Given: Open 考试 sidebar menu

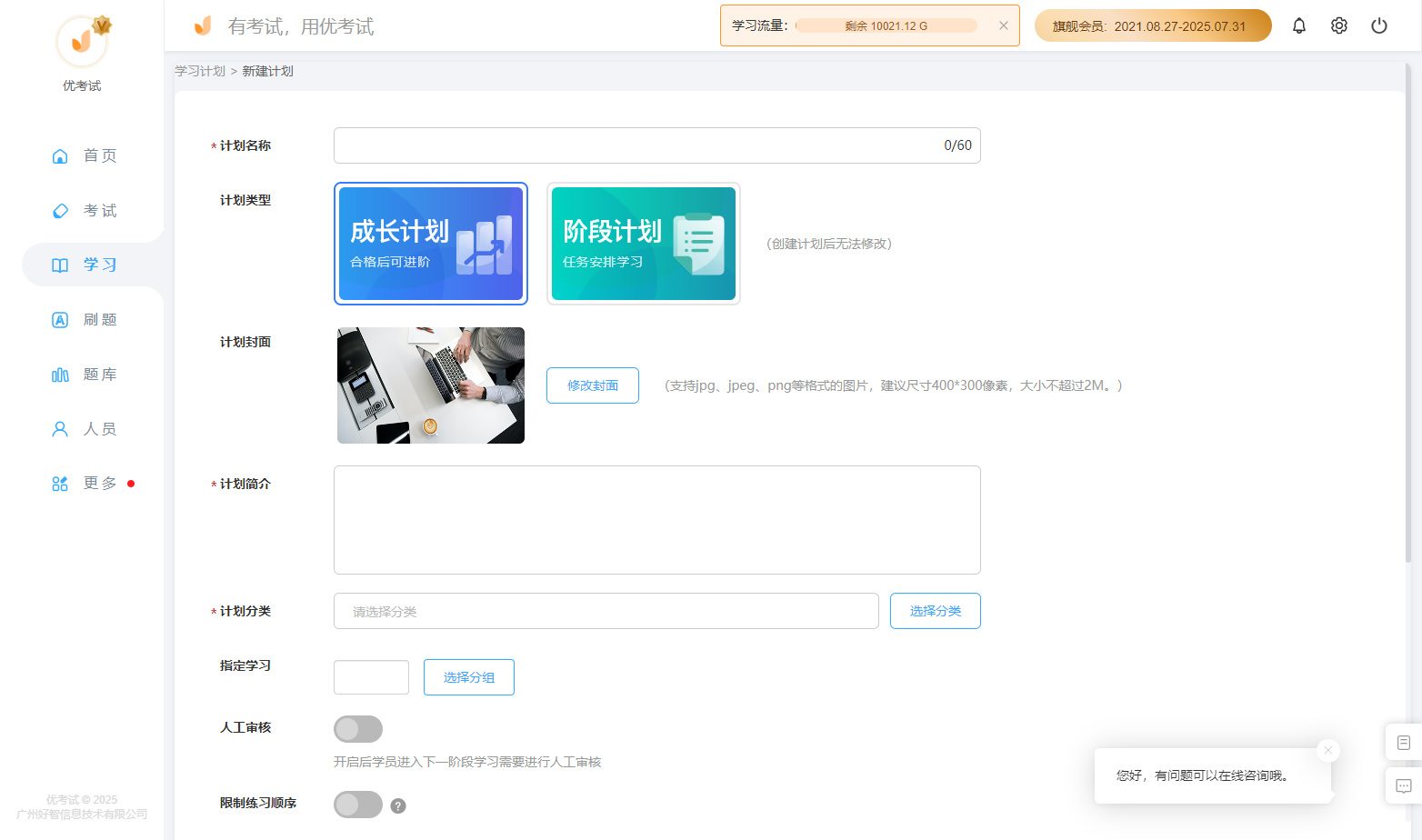Looking at the screenshot, I should [x=84, y=210].
